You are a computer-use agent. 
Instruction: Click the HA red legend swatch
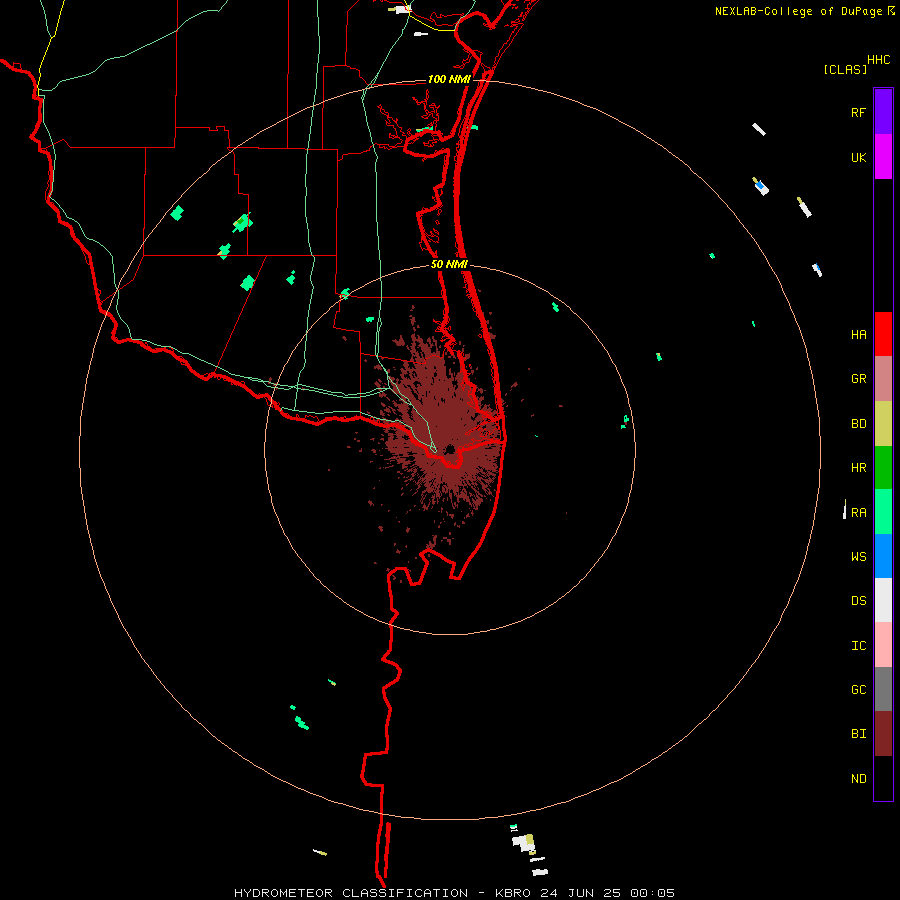pos(883,334)
